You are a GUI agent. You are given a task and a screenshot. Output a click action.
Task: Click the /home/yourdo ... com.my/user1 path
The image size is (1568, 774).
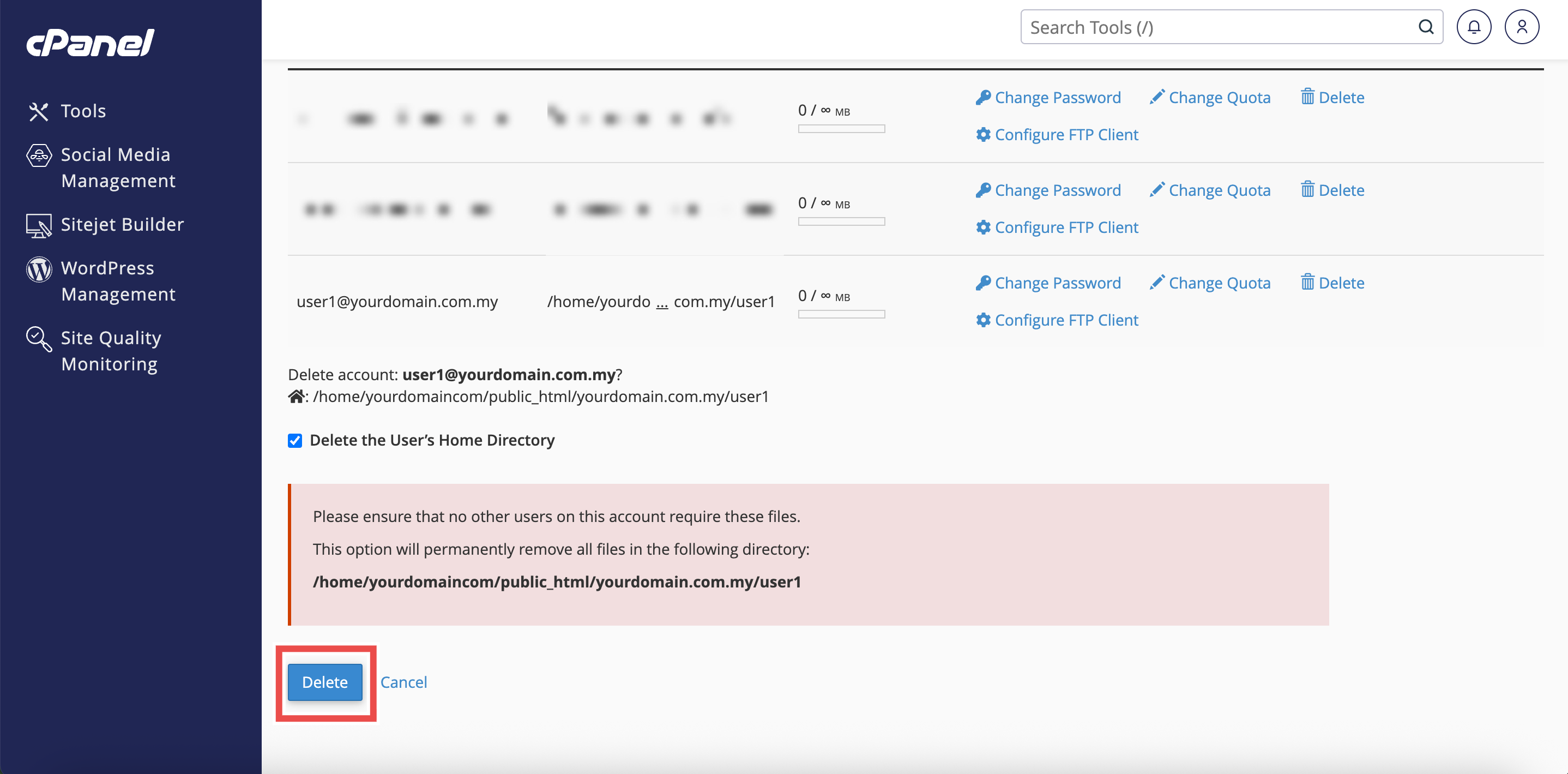point(660,302)
